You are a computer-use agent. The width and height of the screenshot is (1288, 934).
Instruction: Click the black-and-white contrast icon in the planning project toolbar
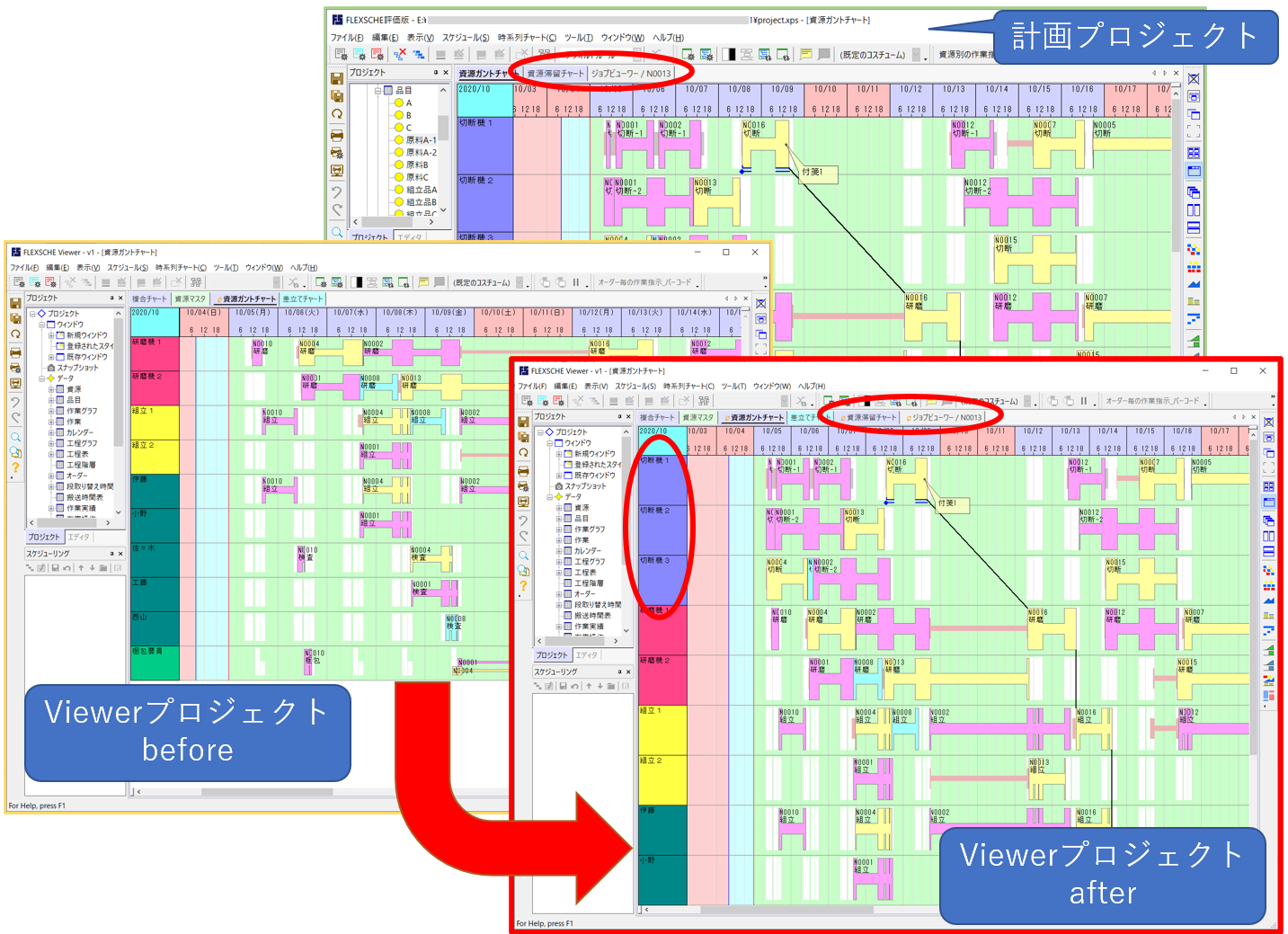(728, 55)
